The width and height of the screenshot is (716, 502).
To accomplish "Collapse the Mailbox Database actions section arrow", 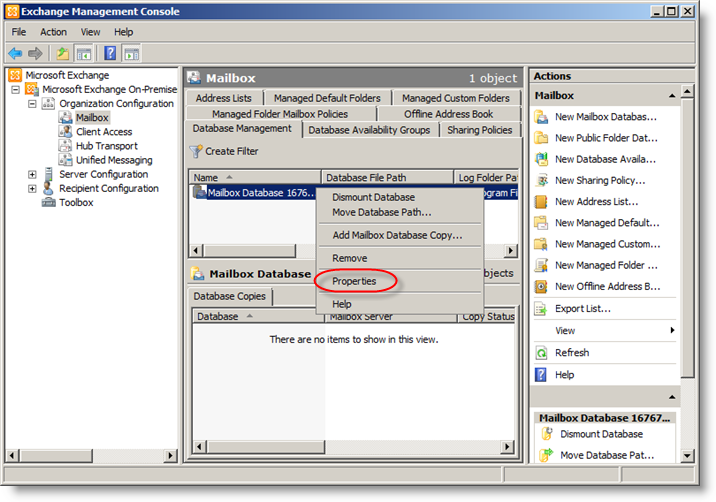I will pyautogui.click(x=672, y=397).
